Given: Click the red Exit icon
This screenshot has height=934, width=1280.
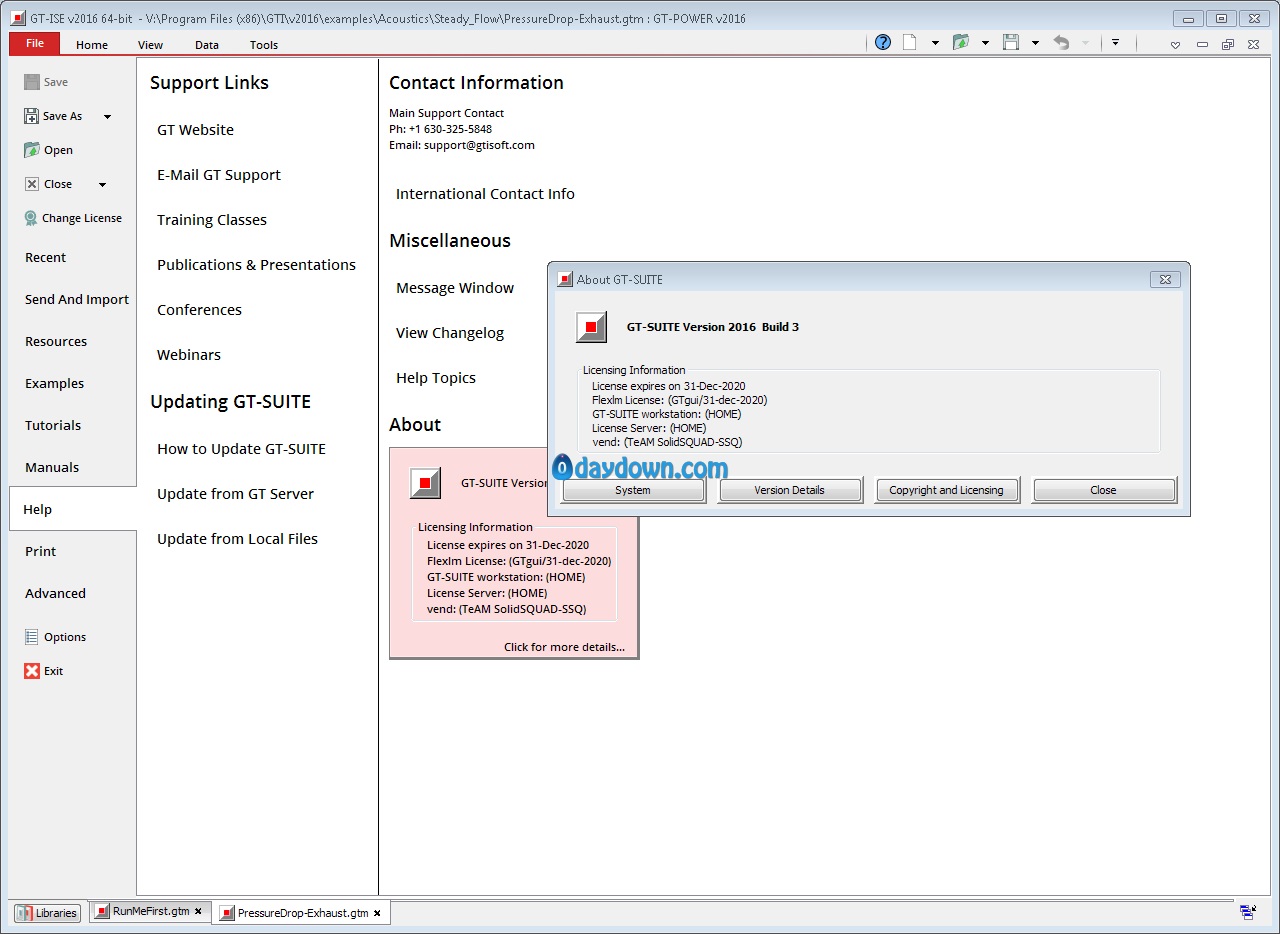Looking at the screenshot, I should click(x=32, y=671).
